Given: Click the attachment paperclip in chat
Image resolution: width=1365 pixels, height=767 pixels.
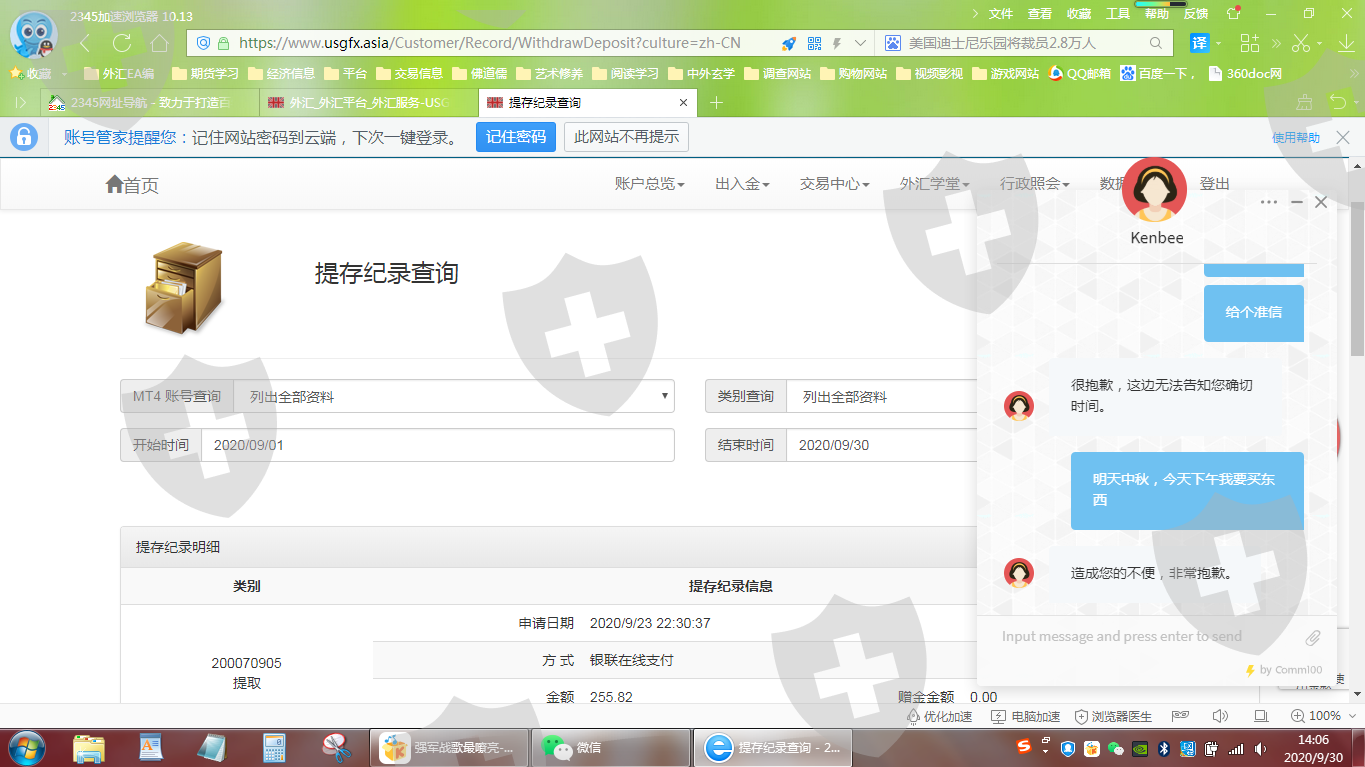Looking at the screenshot, I should point(1313,637).
